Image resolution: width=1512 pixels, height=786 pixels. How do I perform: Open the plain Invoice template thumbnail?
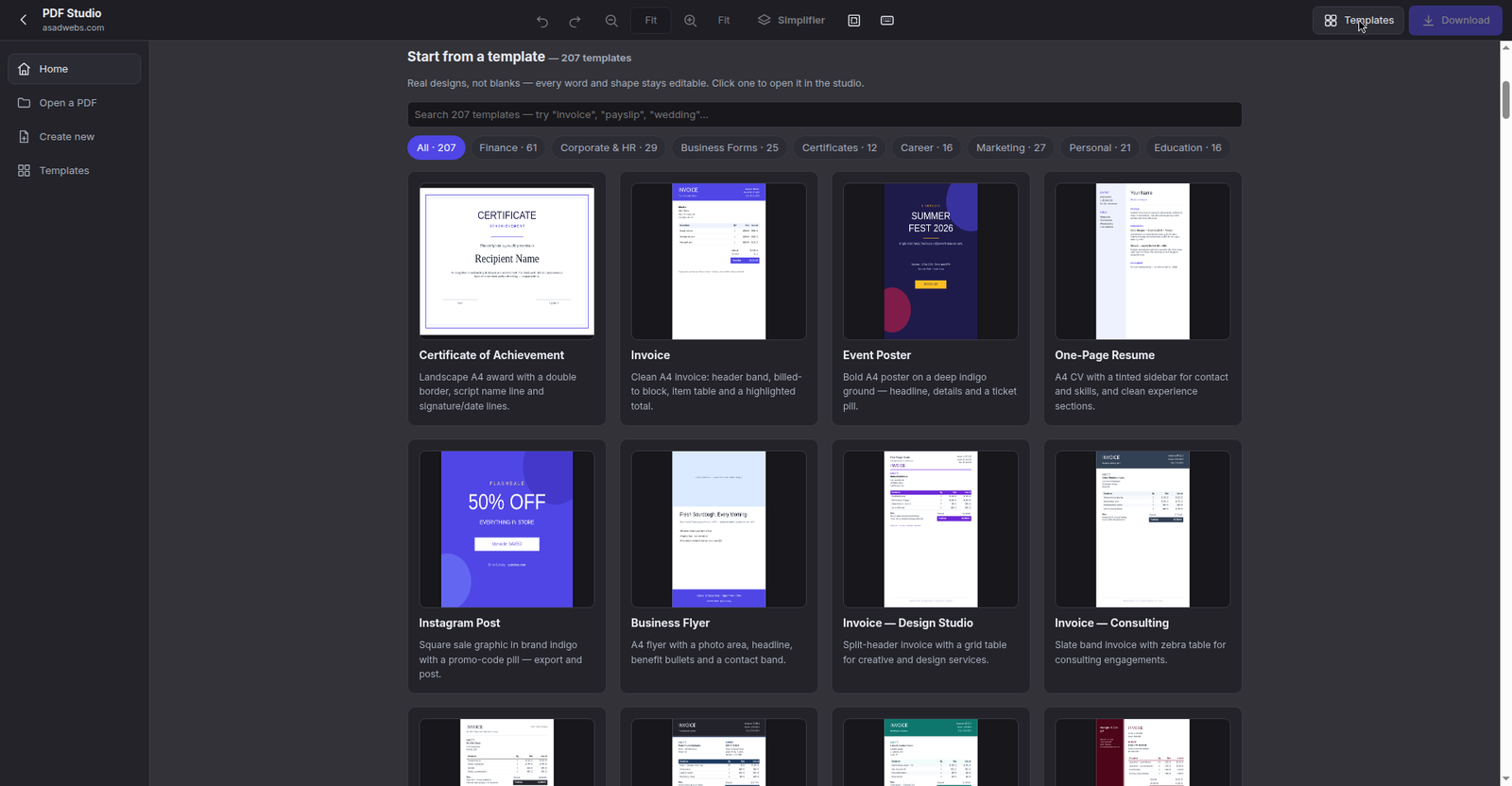coord(718,262)
